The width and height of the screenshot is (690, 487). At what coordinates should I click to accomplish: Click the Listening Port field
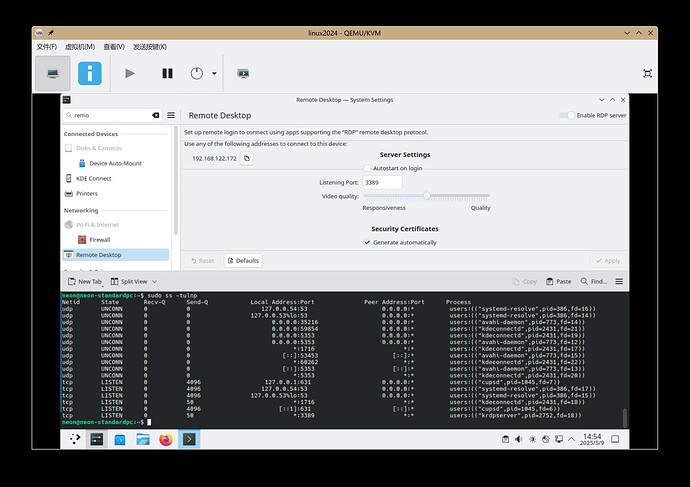click(382, 183)
